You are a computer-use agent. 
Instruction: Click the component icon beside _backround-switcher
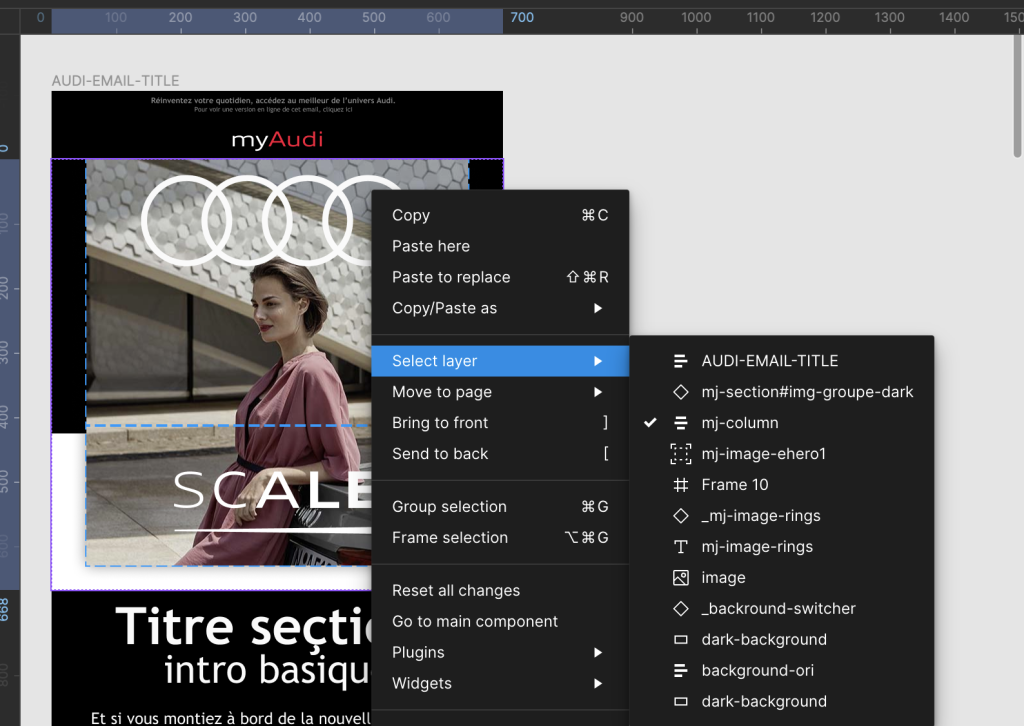click(680, 609)
